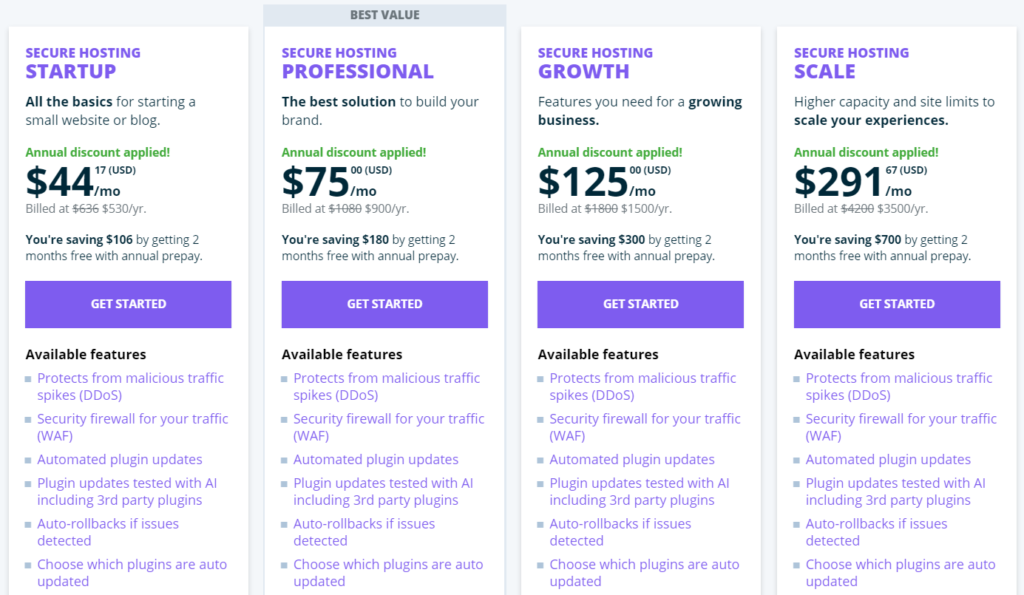Viewport: 1024px width, 595px height.
Task: Open Automated plugin updates link under Growth
Action: (632, 460)
